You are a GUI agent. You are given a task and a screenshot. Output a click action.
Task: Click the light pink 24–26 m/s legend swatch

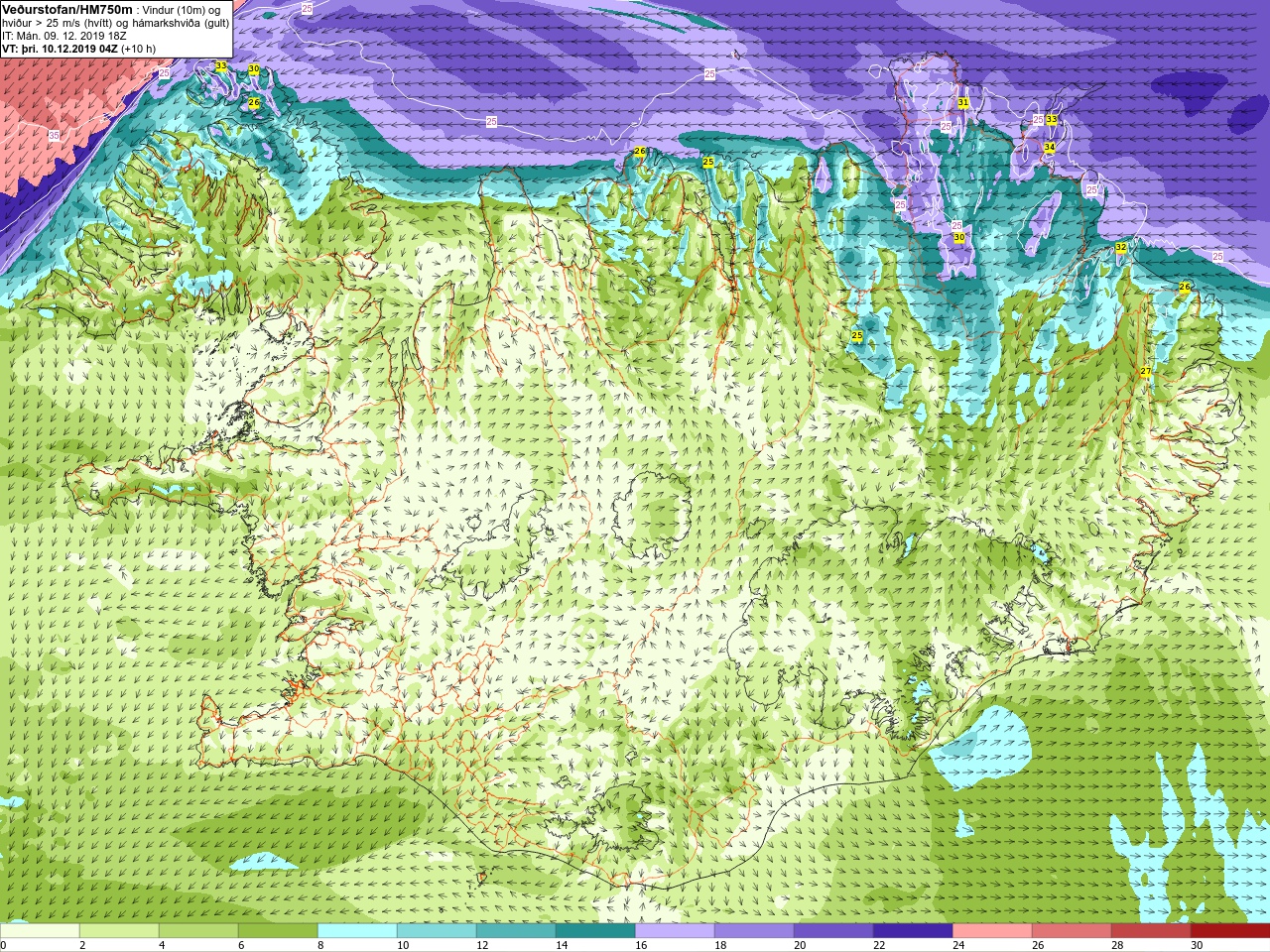pyautogui.click(x=992, y=931)
